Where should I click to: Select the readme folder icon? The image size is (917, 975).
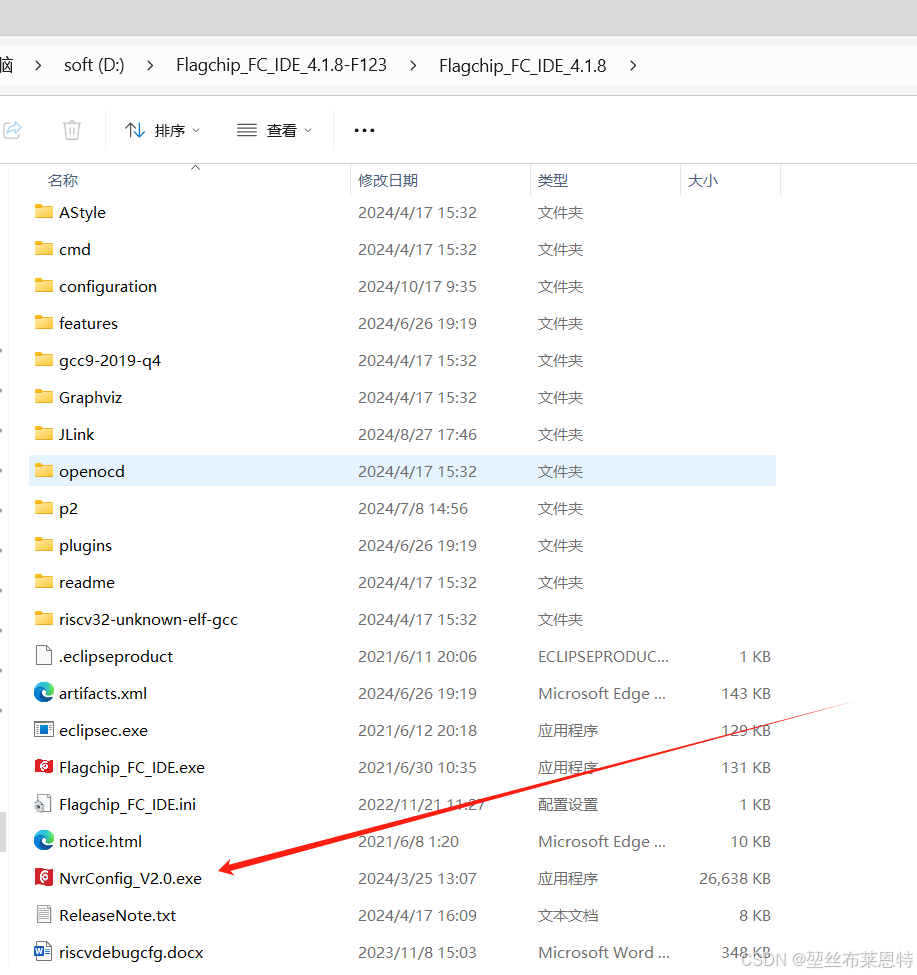(44, 582)
